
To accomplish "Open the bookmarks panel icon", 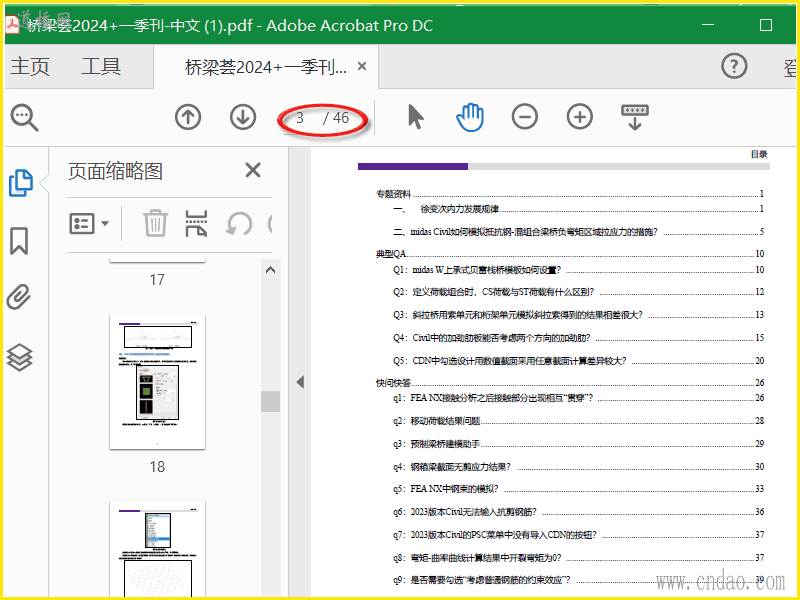I will pos(19,241).
